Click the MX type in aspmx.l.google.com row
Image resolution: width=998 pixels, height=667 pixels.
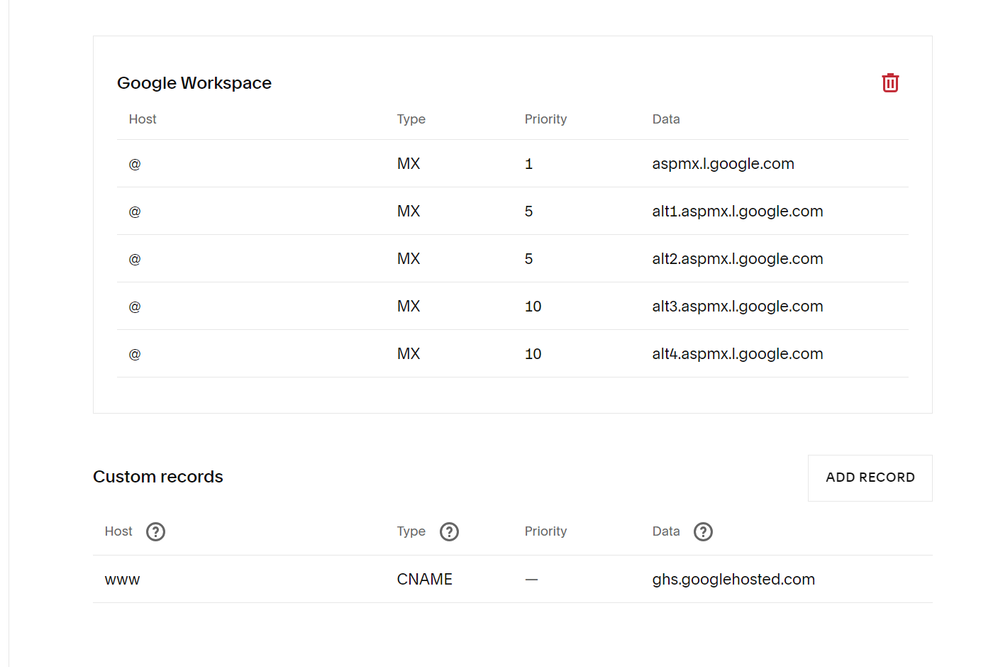[x=408, y=164]
